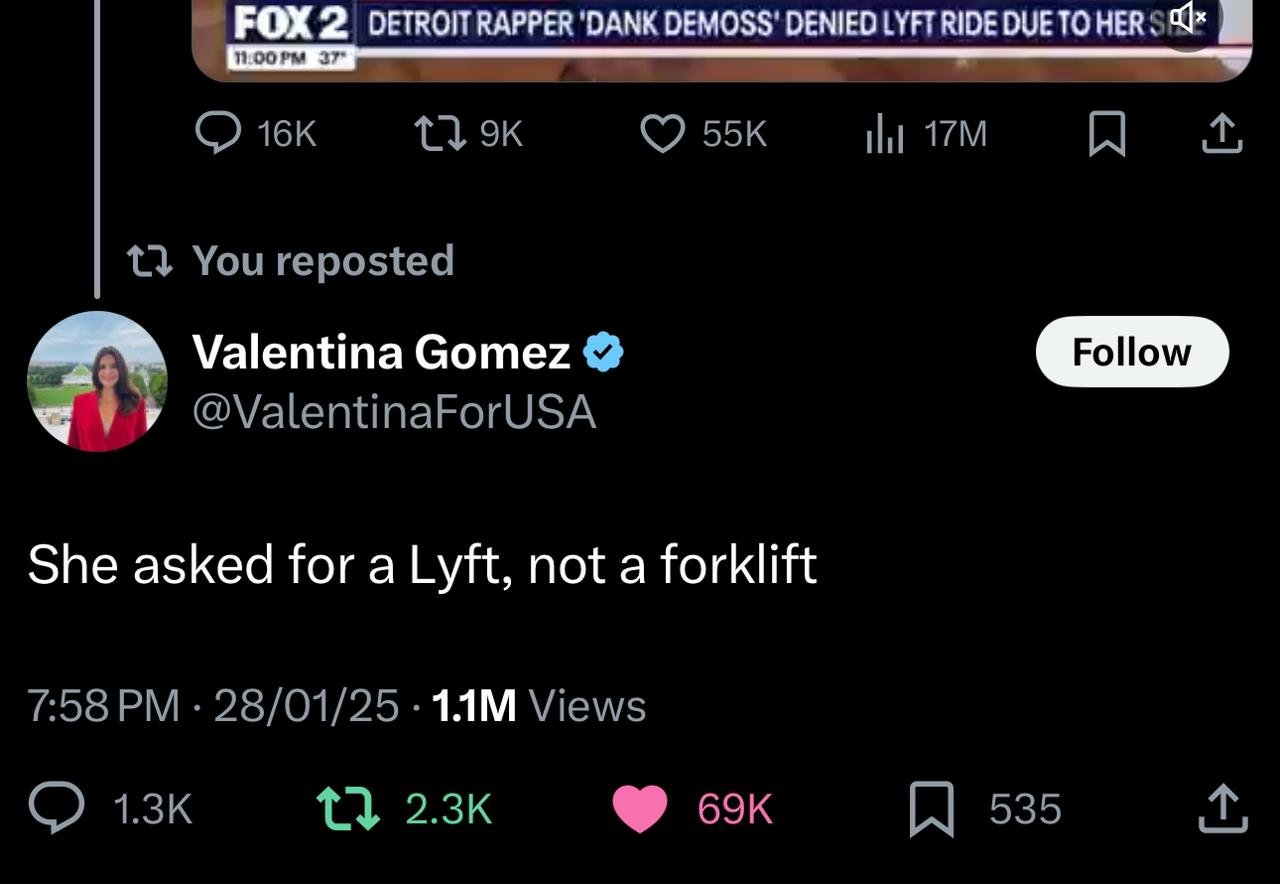Unlike the tweet with 69K likes
The image size is (1280, 884).
(x=639, y=808)
